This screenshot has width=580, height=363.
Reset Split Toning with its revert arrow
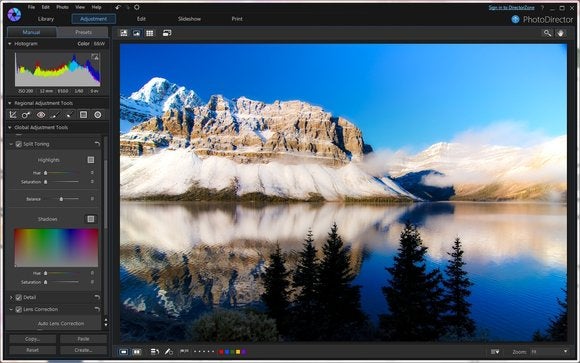click(x=97, y=144)
